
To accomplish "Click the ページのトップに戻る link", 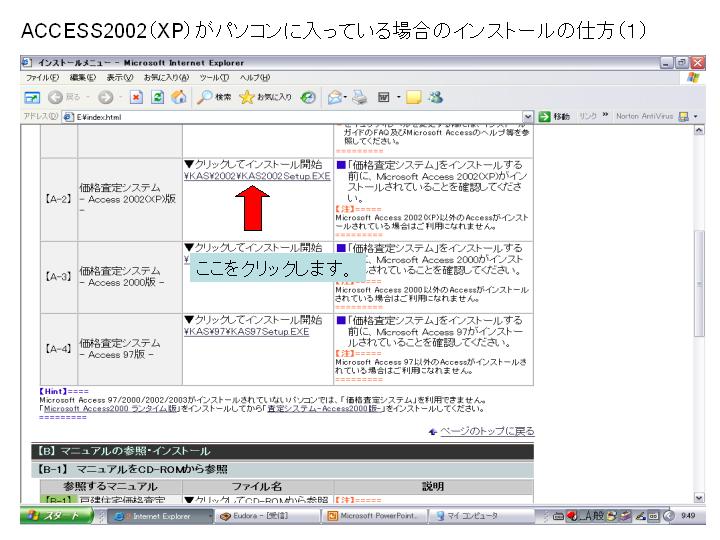I will click(487, 431).
